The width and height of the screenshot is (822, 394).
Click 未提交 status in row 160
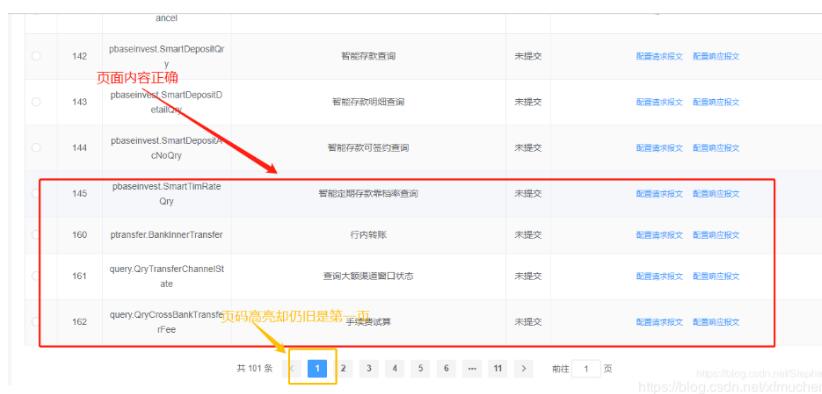[528, 235]
